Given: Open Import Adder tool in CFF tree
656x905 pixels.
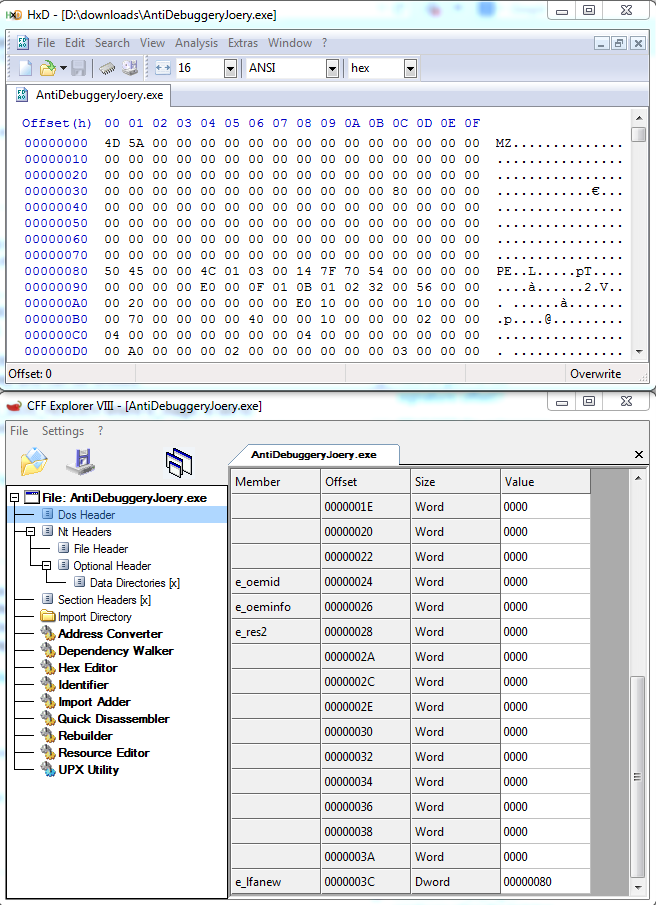Looking at the screenshot, I should pos(94,702).
